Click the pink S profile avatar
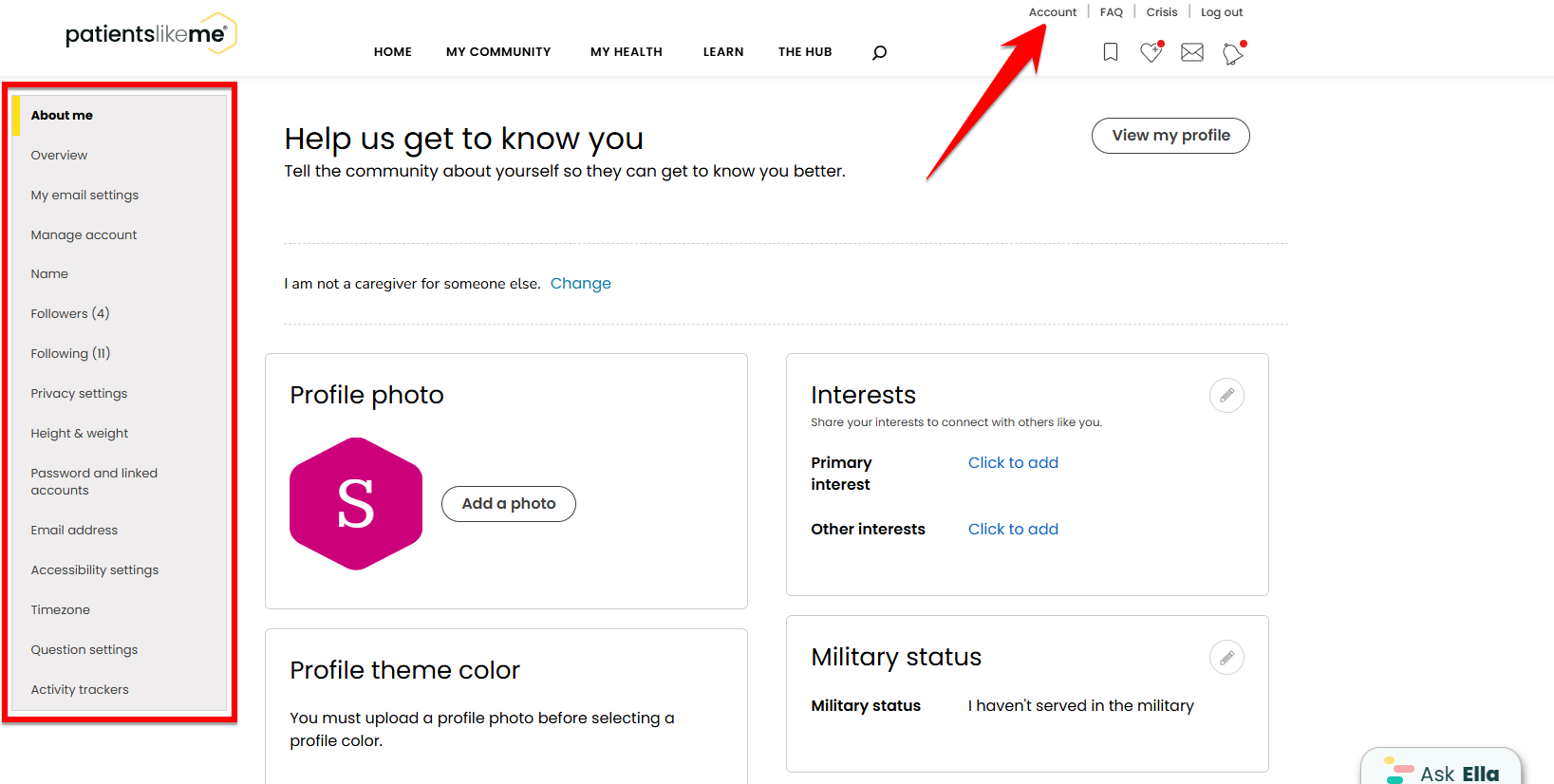The height and width of the screenshot is (784, 1554). click(356, 504)
